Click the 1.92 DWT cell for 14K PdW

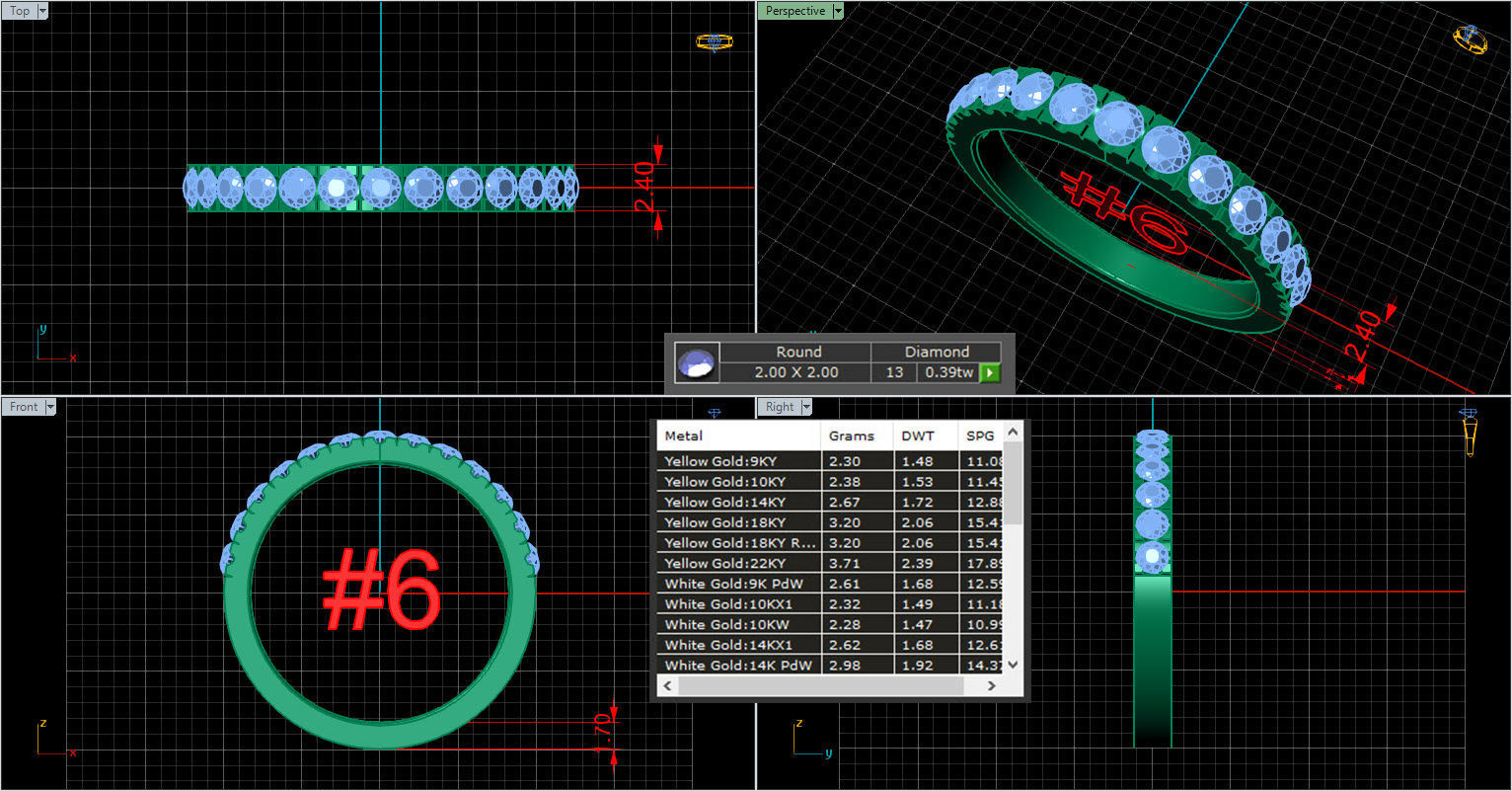pyautogui.click(x=926, y=666)
